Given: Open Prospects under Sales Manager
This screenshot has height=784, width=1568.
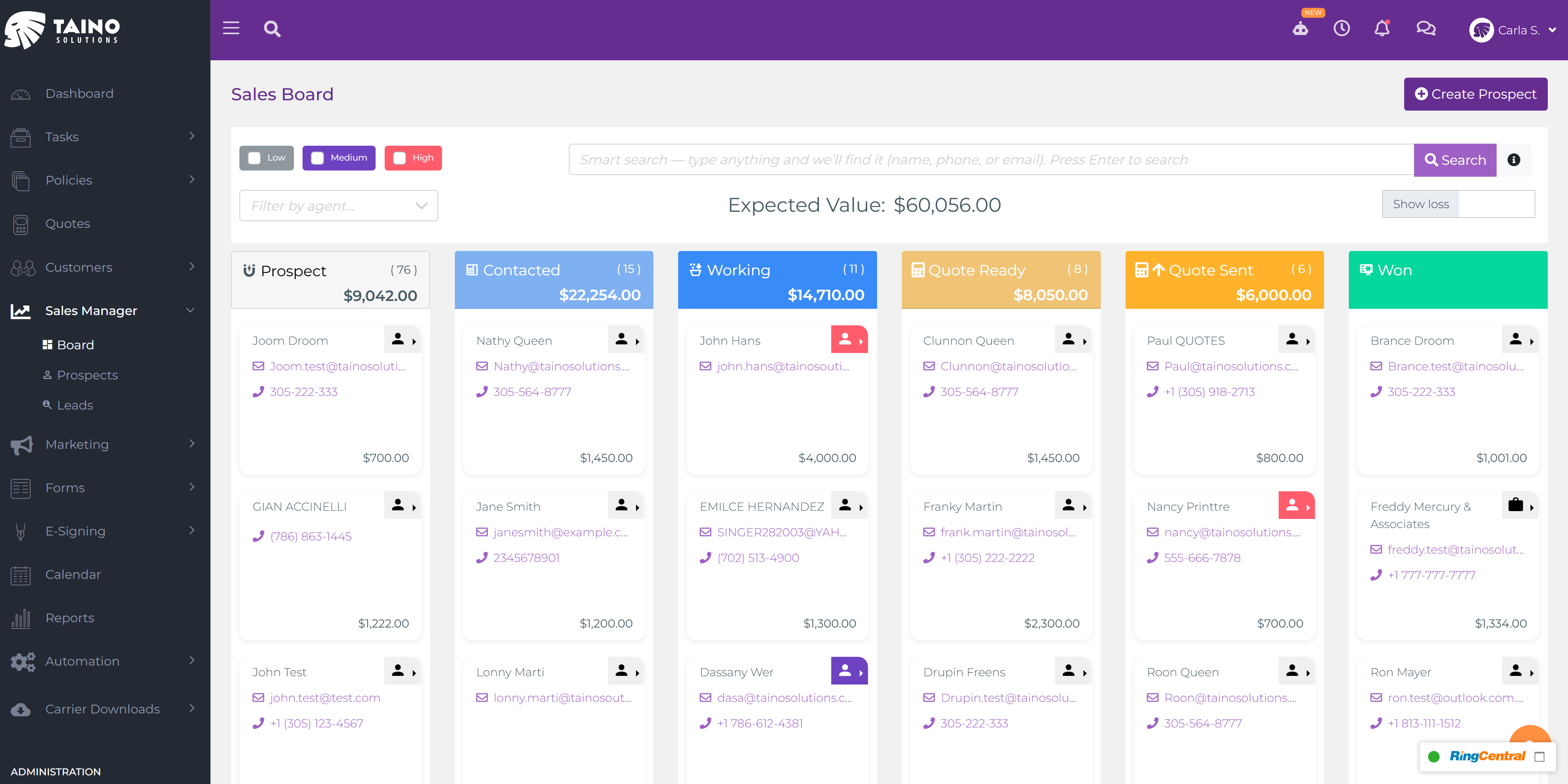Looking at the screenshot, I should coord(87,375).
